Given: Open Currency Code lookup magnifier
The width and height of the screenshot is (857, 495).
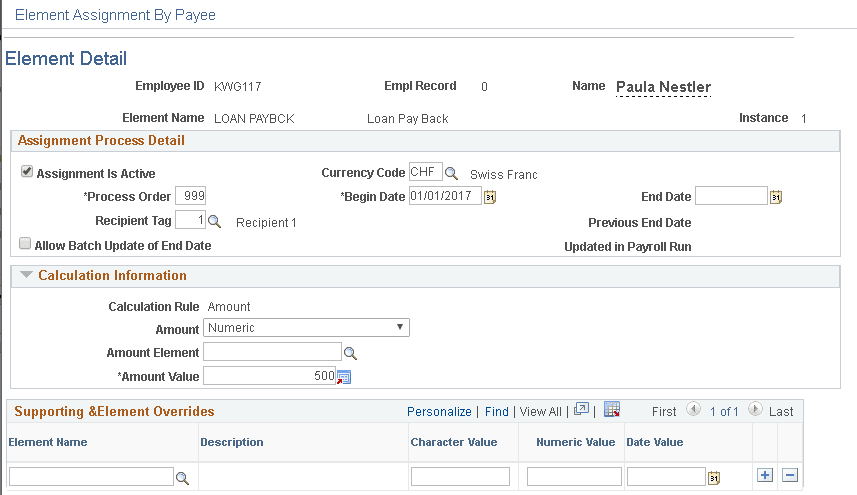Looking at the screenshot, I should [451, 173].
